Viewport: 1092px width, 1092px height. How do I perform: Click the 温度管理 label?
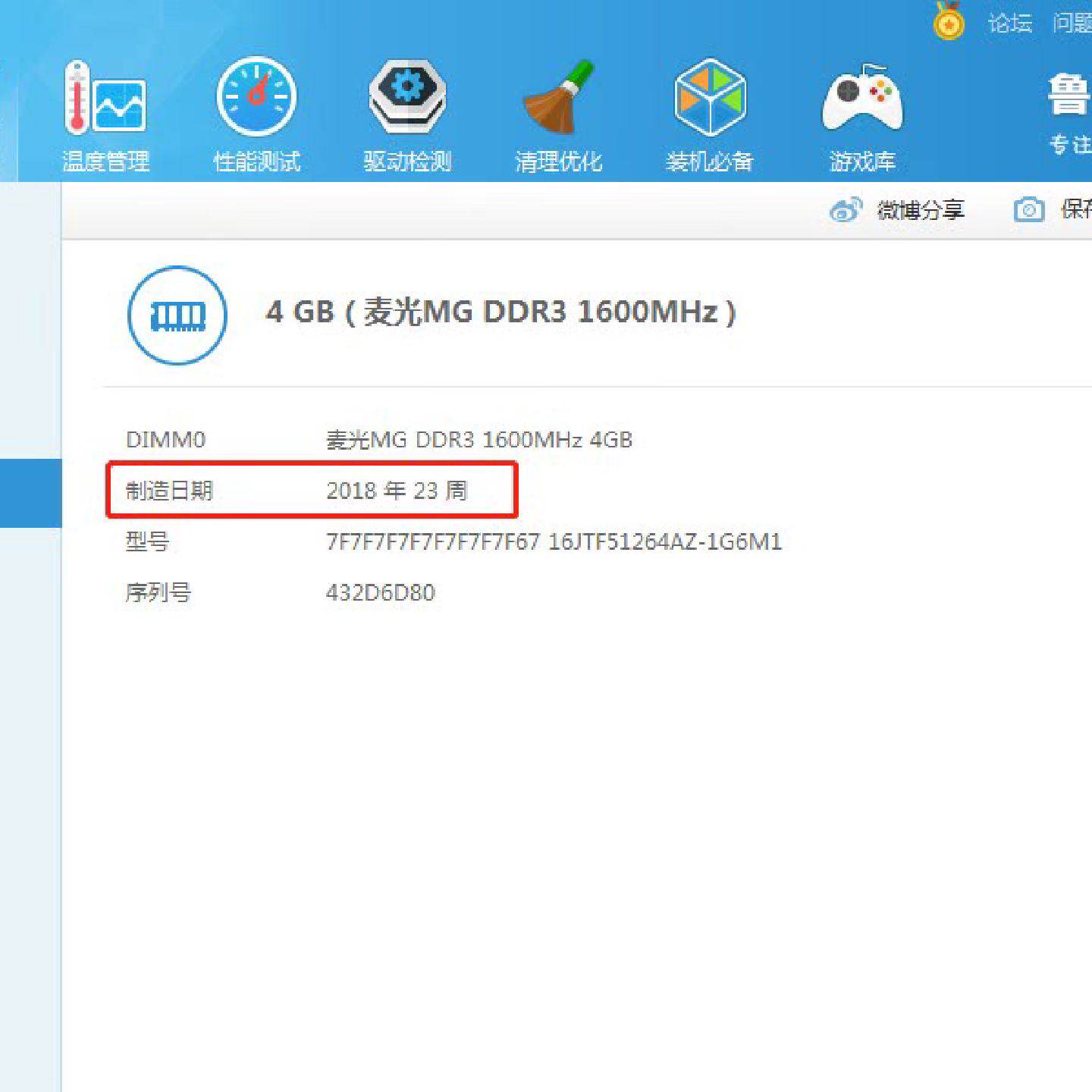coord(105,162)
